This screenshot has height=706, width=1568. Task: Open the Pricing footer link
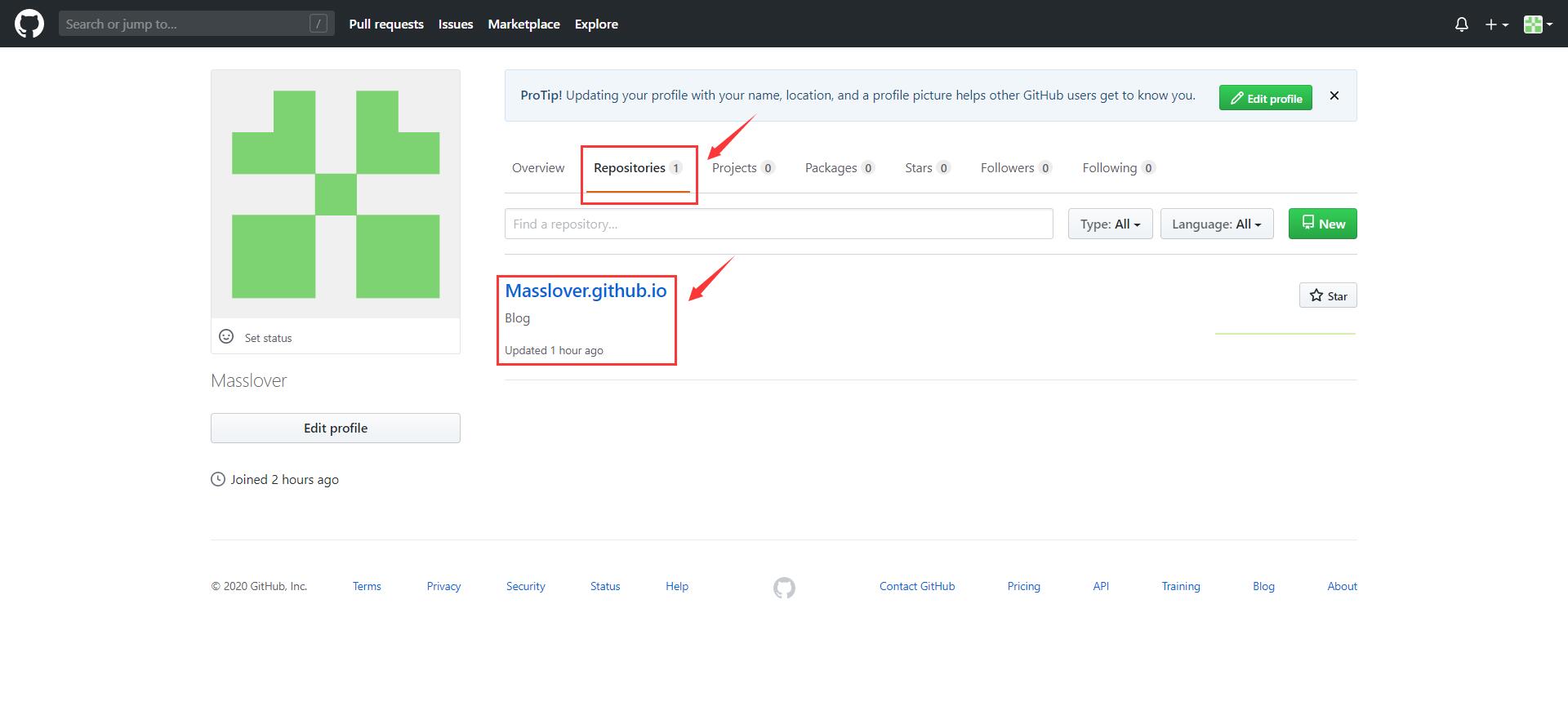point(1023,586)
